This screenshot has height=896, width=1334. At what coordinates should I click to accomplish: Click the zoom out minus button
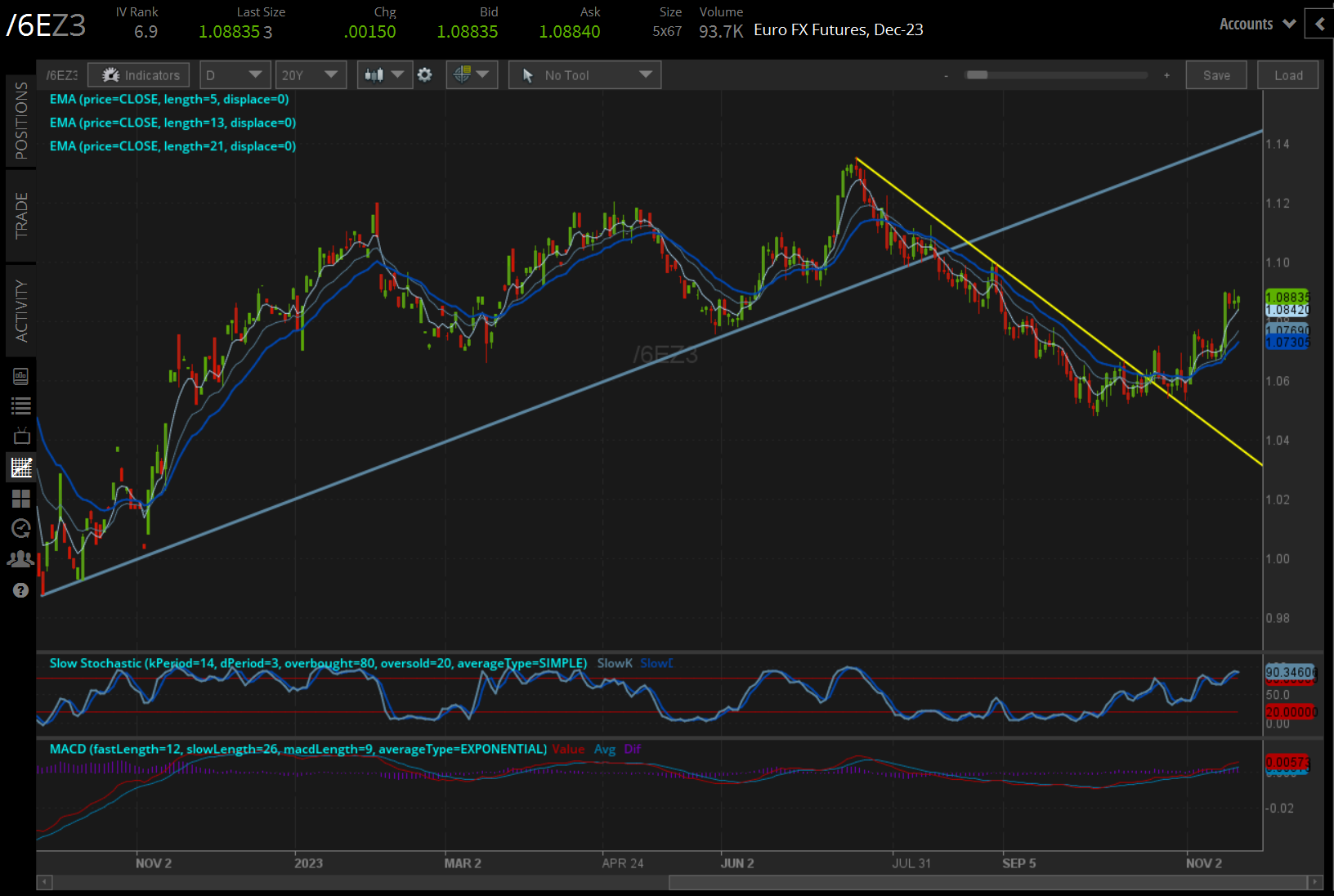(946, 75)
